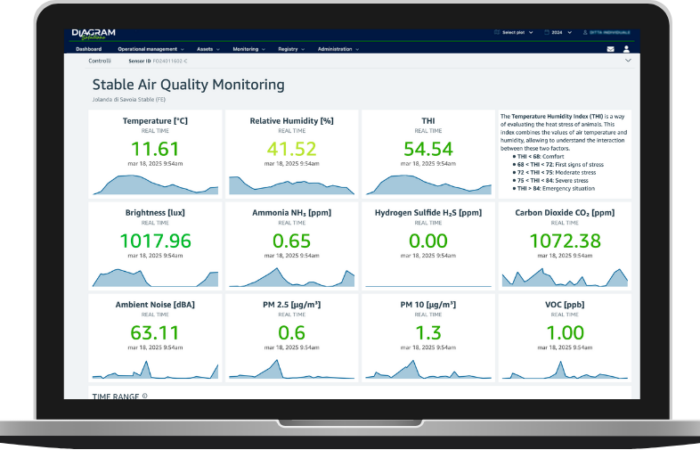Click the Ambient Noise value 63.11
Viewport: 700px width, 450px height.
point(155,333)
